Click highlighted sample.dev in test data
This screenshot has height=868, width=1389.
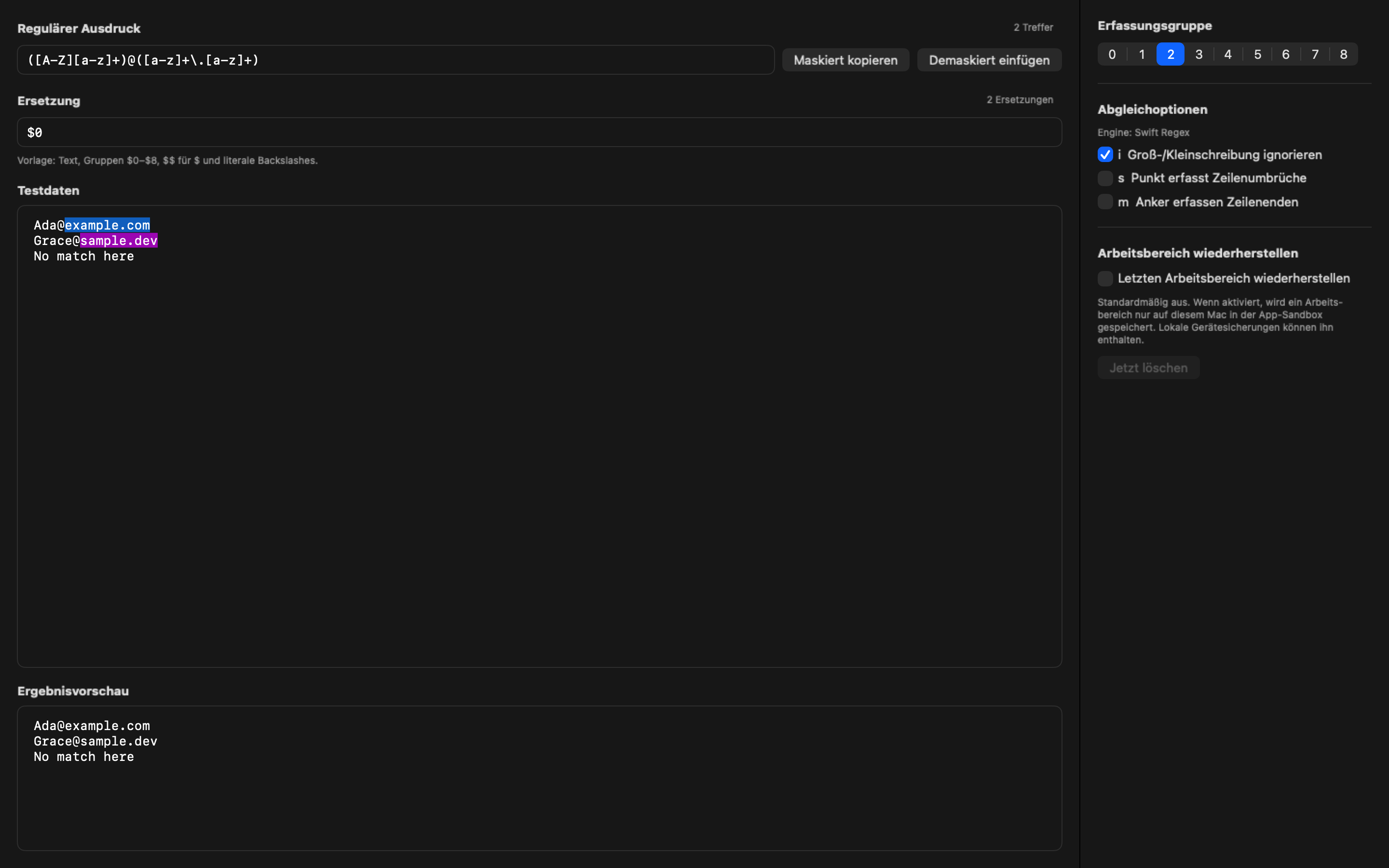(119, 241)
